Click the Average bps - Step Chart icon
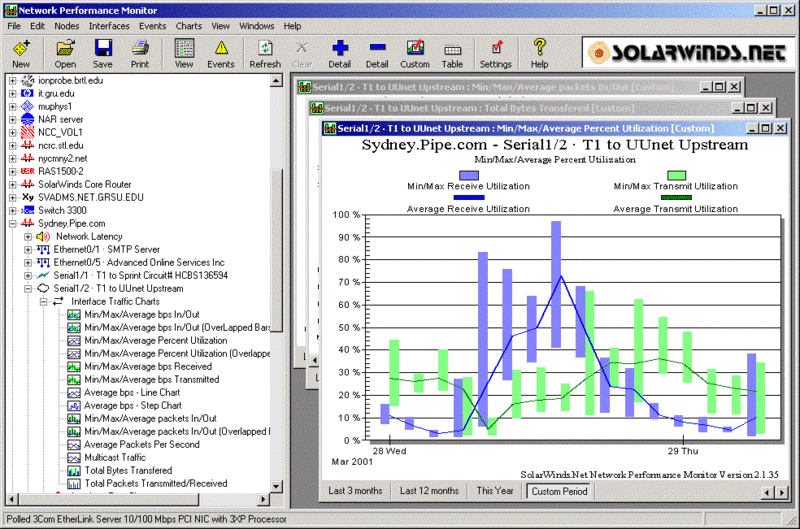The image size is (800, 529). pos(74,406)
